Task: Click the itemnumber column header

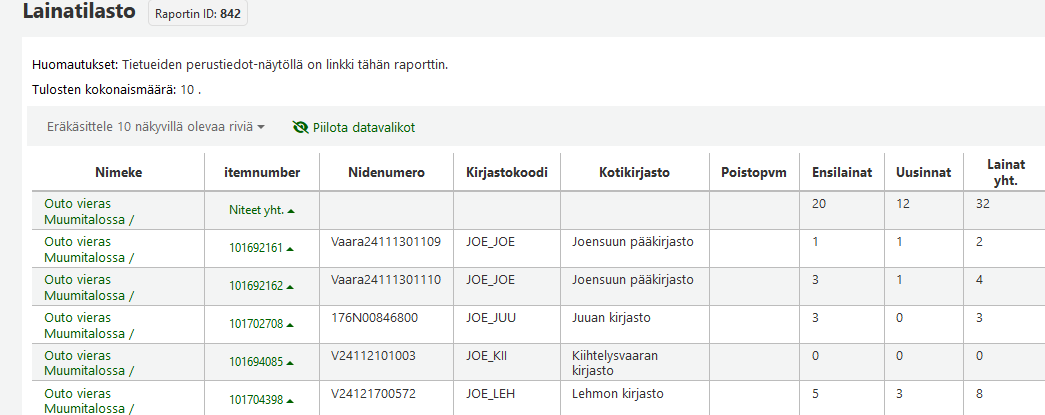Action: coord(262,172)
